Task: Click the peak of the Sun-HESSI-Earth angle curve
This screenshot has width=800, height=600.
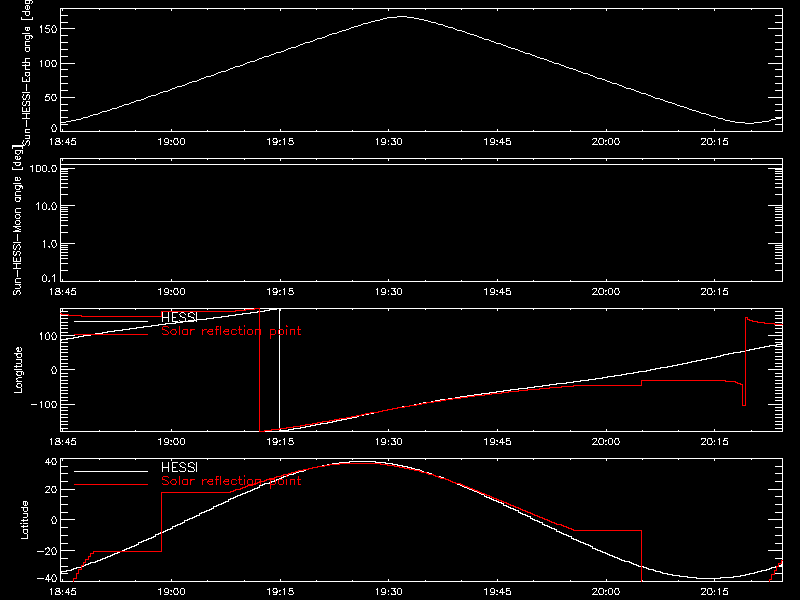Action: [x=402, y=17]
